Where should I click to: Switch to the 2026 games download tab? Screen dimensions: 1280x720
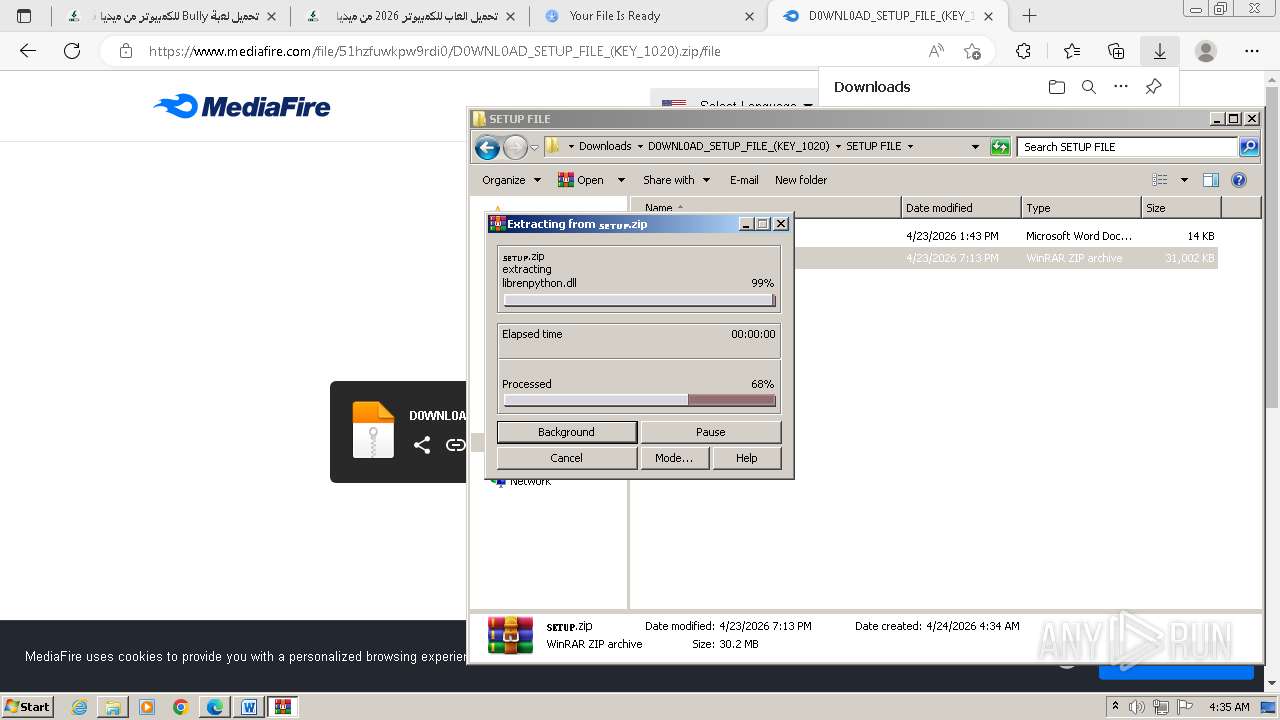pos(412,16)
